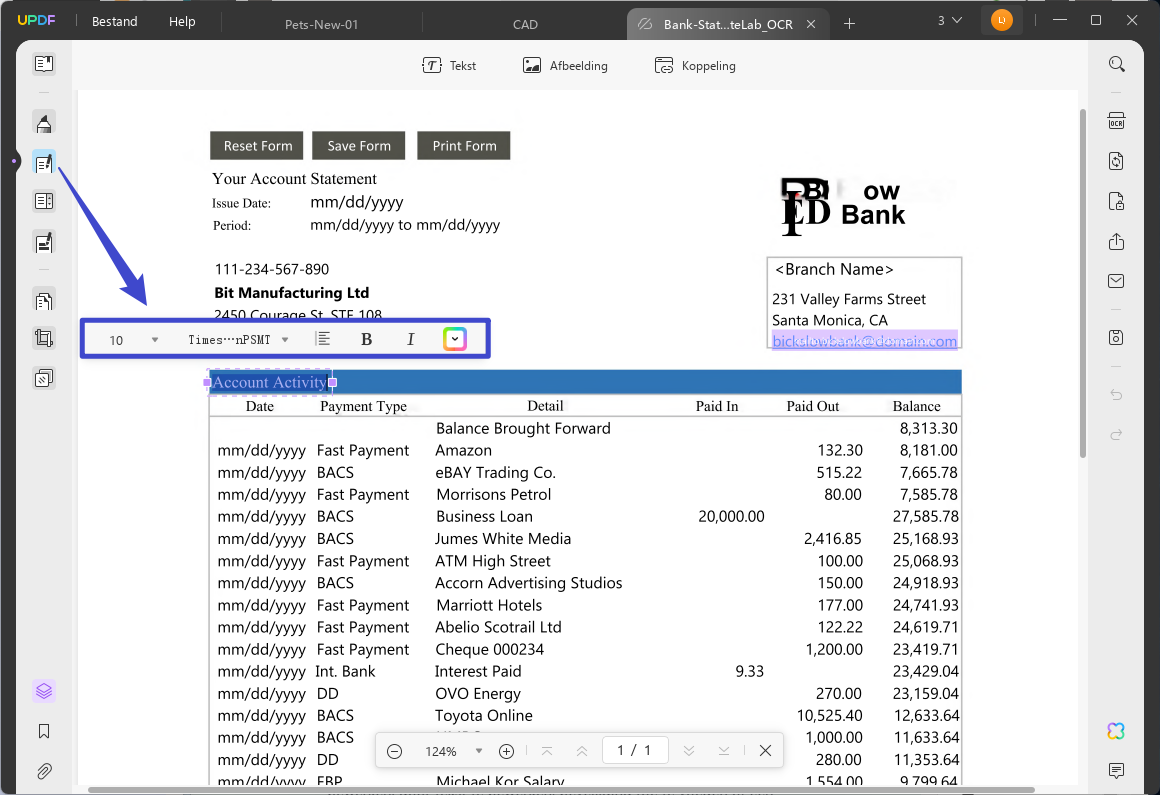The image size is (1160, 795).
Task: Select the highlighter comment tool icon
Action: 44,123
